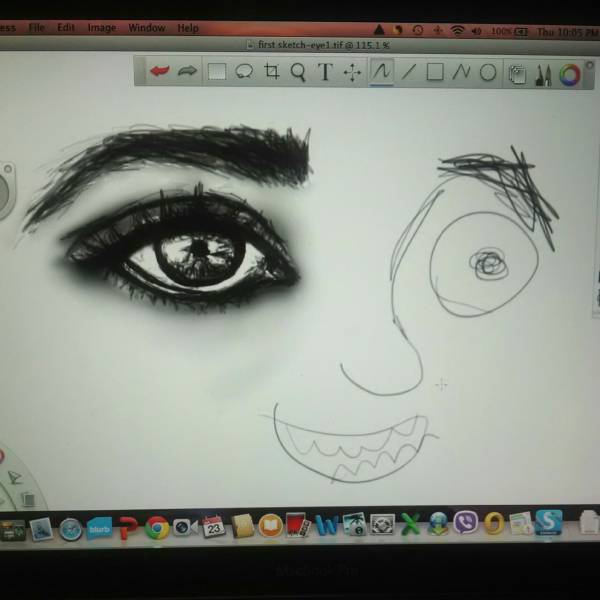Viewport: 600px width, 600px height.
Task: Toggle the freehand stroke draw style
Action: (380, 71)
